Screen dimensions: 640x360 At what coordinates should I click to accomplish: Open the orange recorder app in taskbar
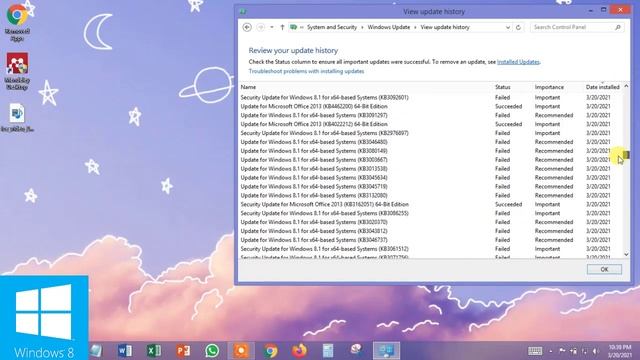click(241, 351)
